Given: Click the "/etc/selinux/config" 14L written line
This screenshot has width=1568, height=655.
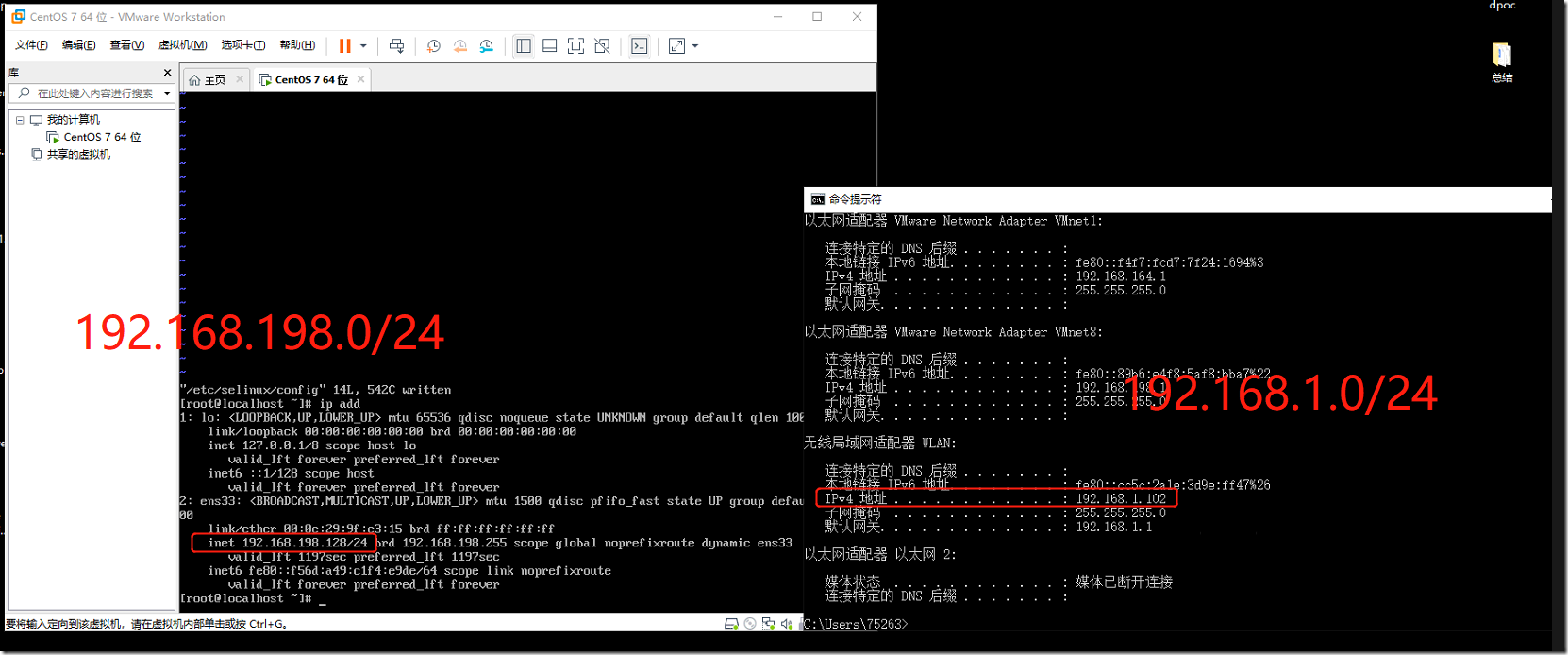Looking at the screenshot, I should pyautogui.click(x=315, y=390).
